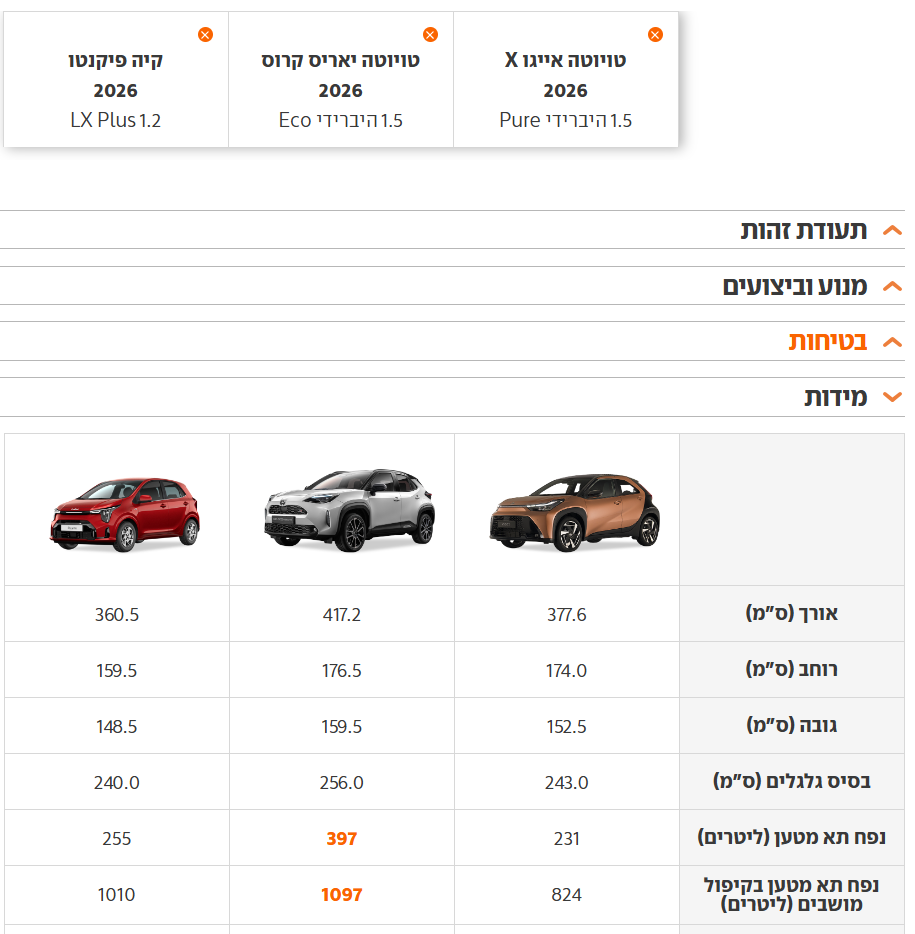Click the bronze Toyota Aygo X image
The width and height of the screenshot is (915, 934).
point(574,514)
